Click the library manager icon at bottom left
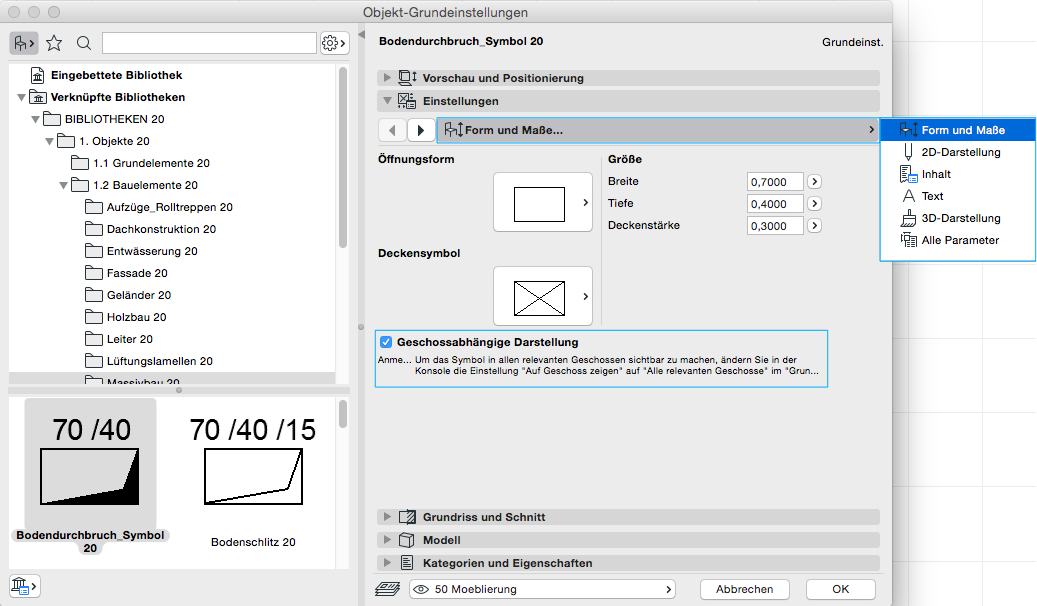1037x606 pixels. pyautogui.click(x=23, y=585)
